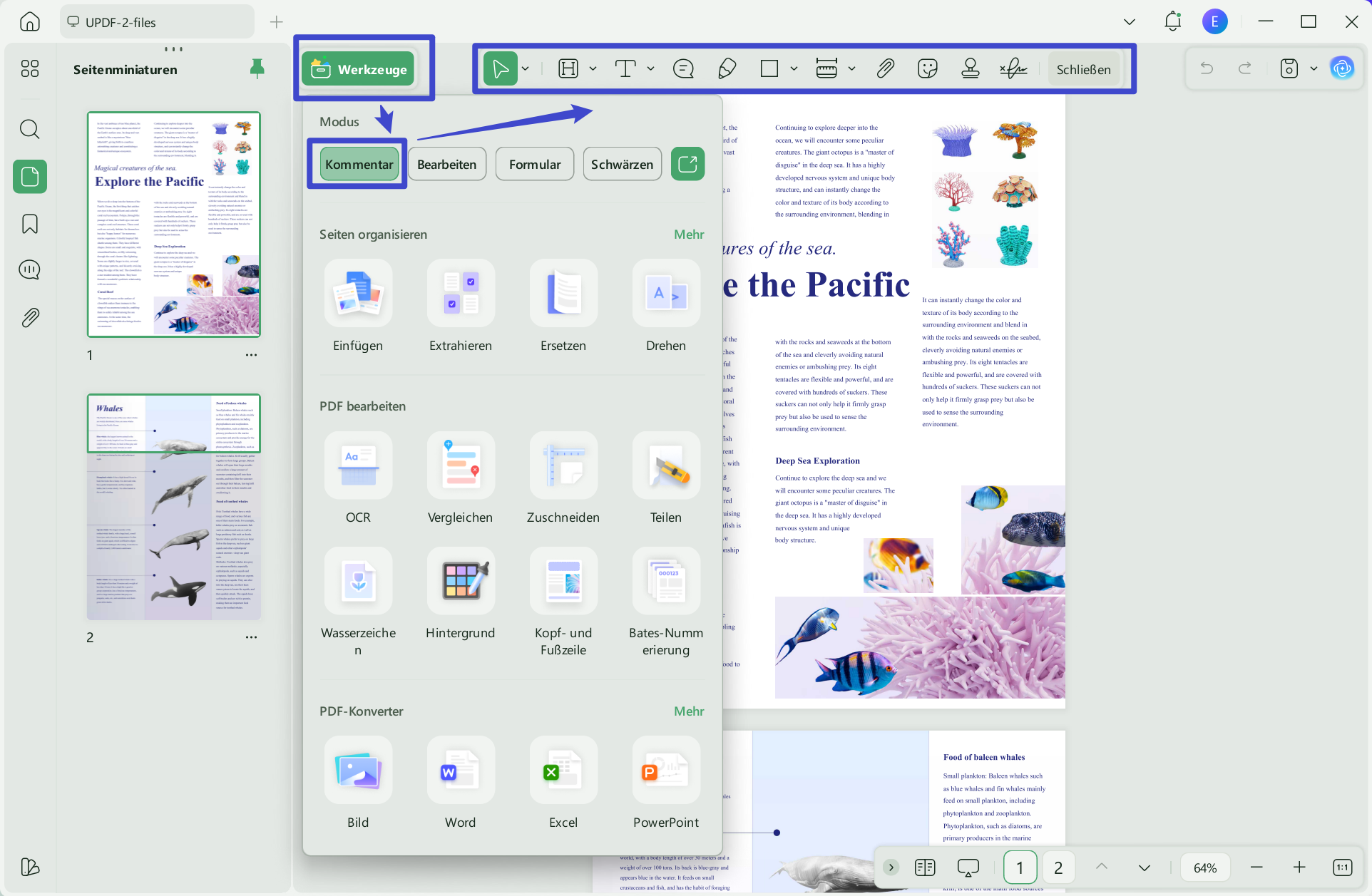Open the Teilen split tool
This screenshot has height=896, width=1372.
tap(666, 465)
